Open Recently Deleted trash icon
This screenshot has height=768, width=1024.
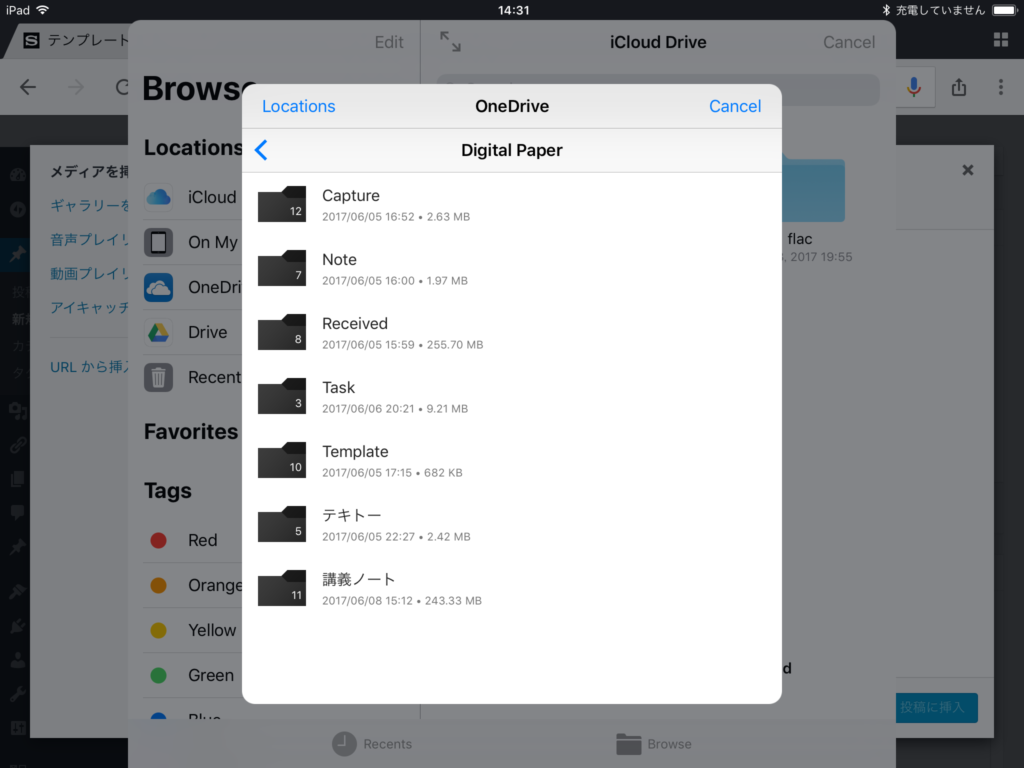(x=159, y=377)
